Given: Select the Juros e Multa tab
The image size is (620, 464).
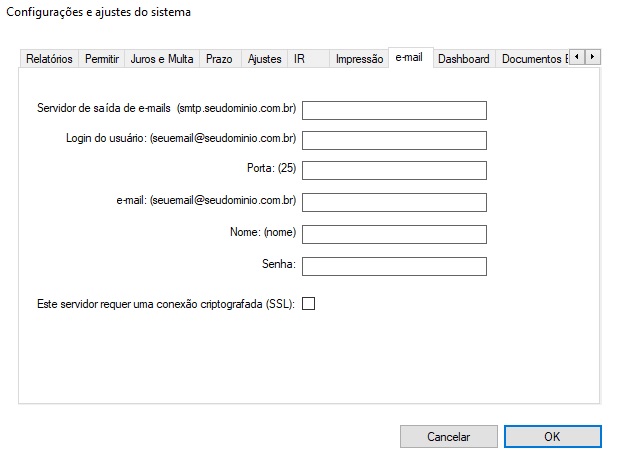Looking at the screenshot, I should point(162,59).
